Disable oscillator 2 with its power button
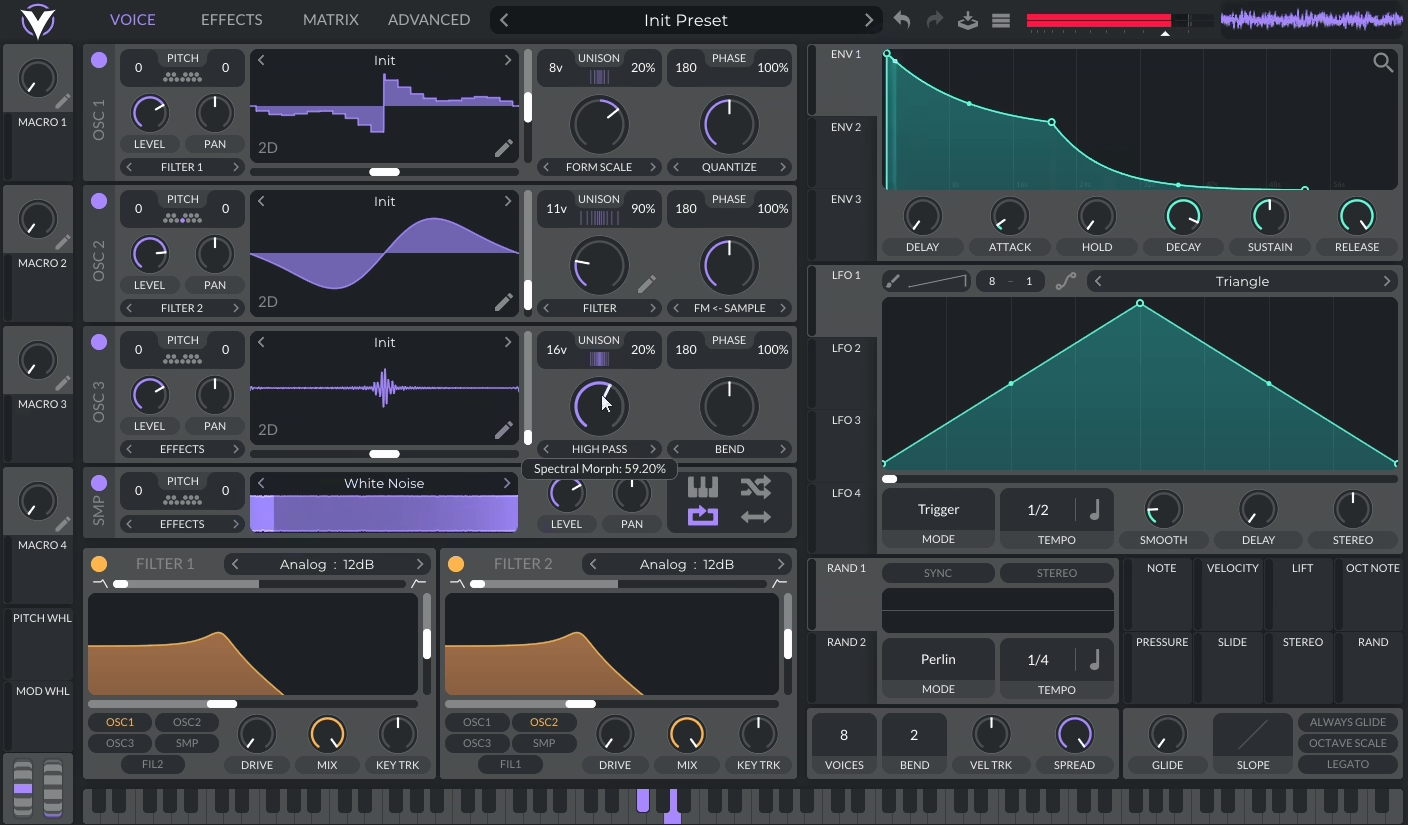 click(x=99, y=201)
